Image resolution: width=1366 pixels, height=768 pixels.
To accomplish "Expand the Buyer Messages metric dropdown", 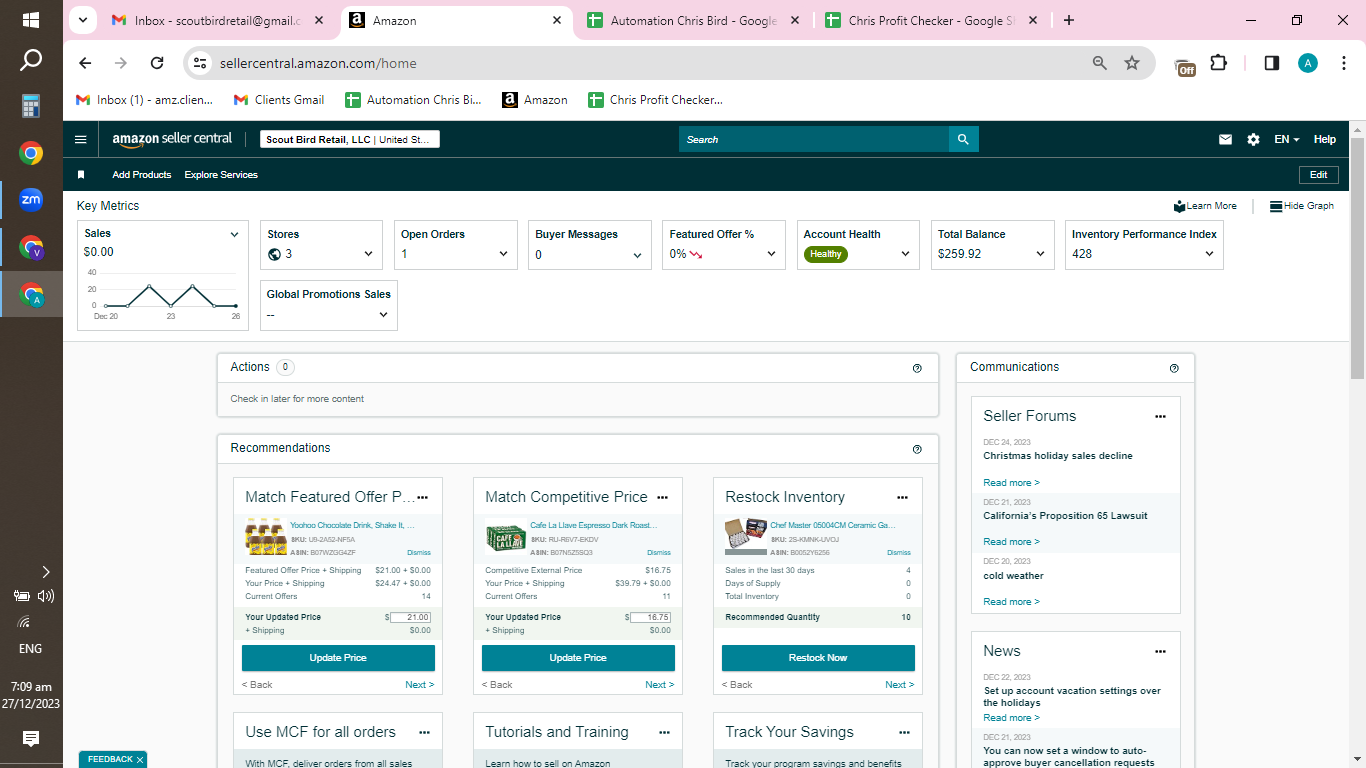I will 637,254.
